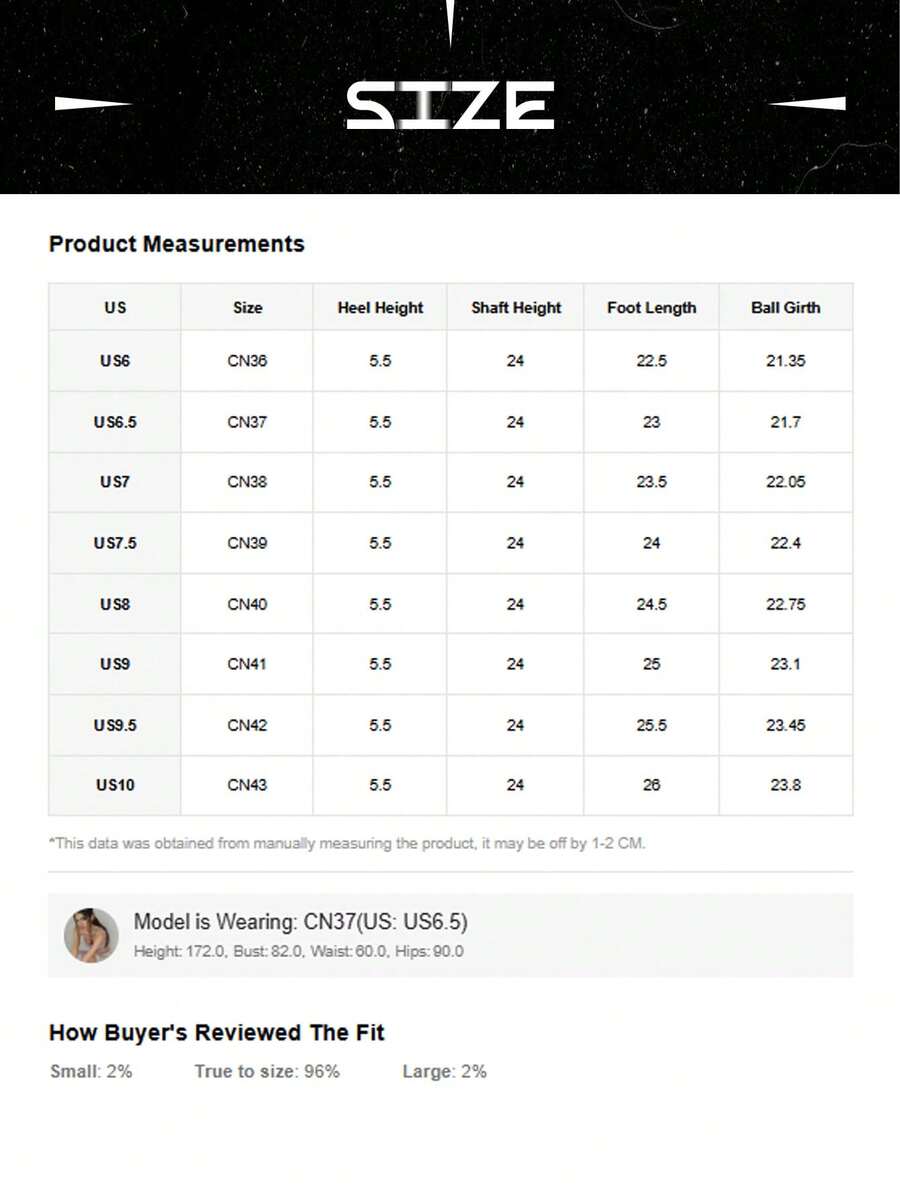This screenshot has height=1199, width=900.
Task: Select the Ball Girth column header
Action: 785,308
